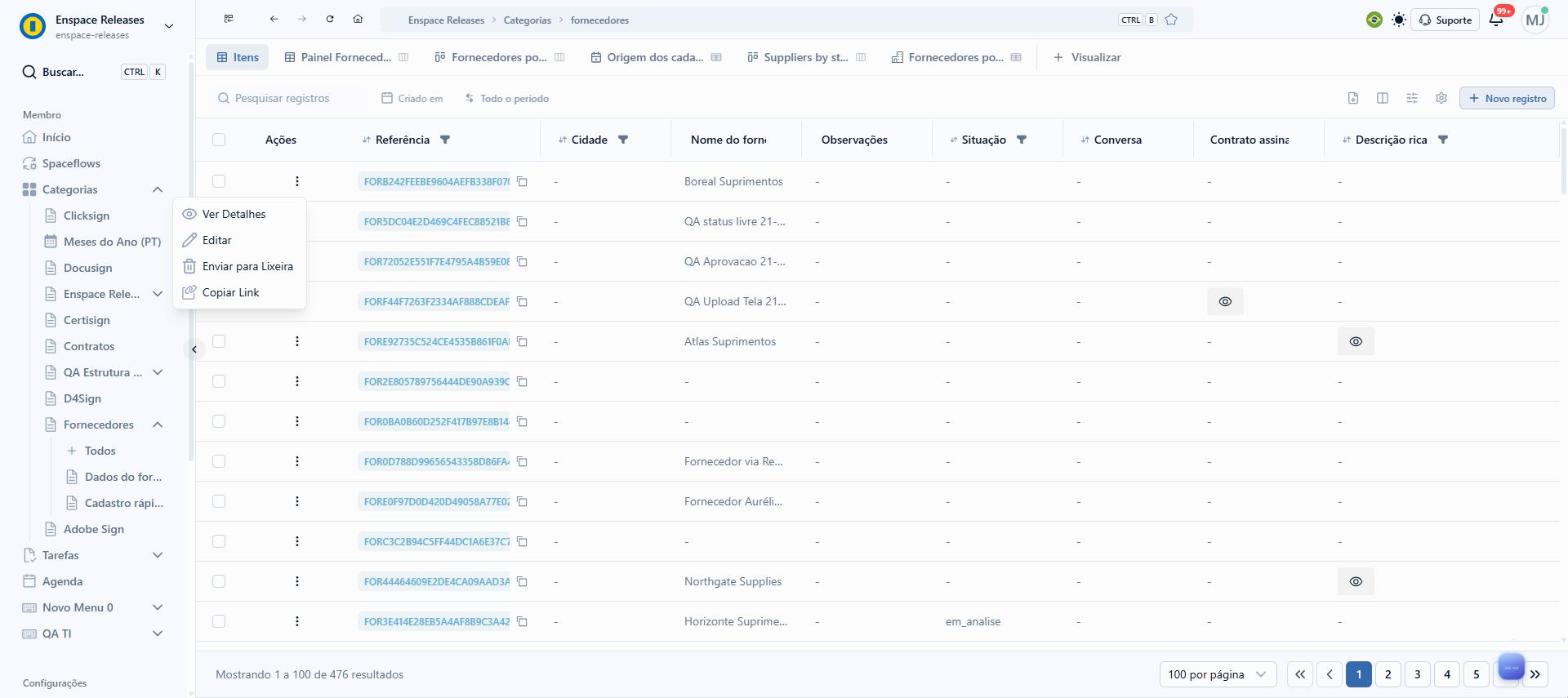
Task: Collapse the sidebar with arrow handle
Action: click(194, 349)
